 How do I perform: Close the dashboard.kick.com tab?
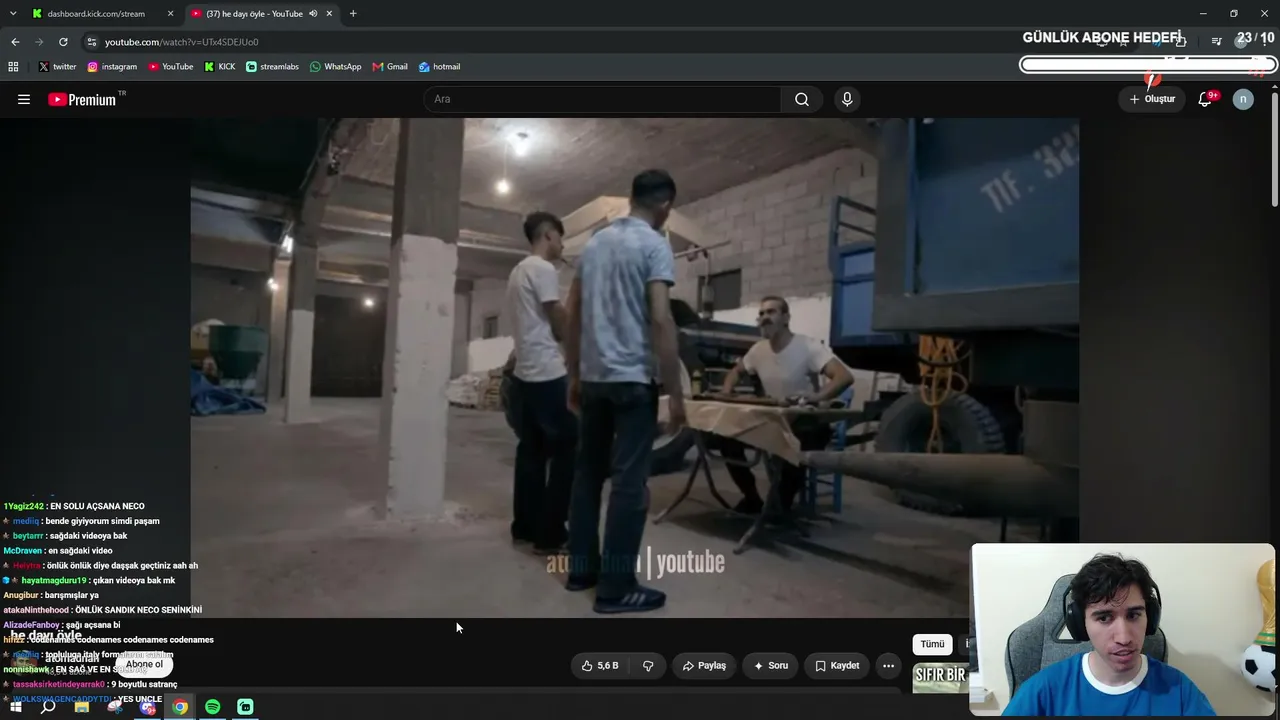tap(171, 14)
